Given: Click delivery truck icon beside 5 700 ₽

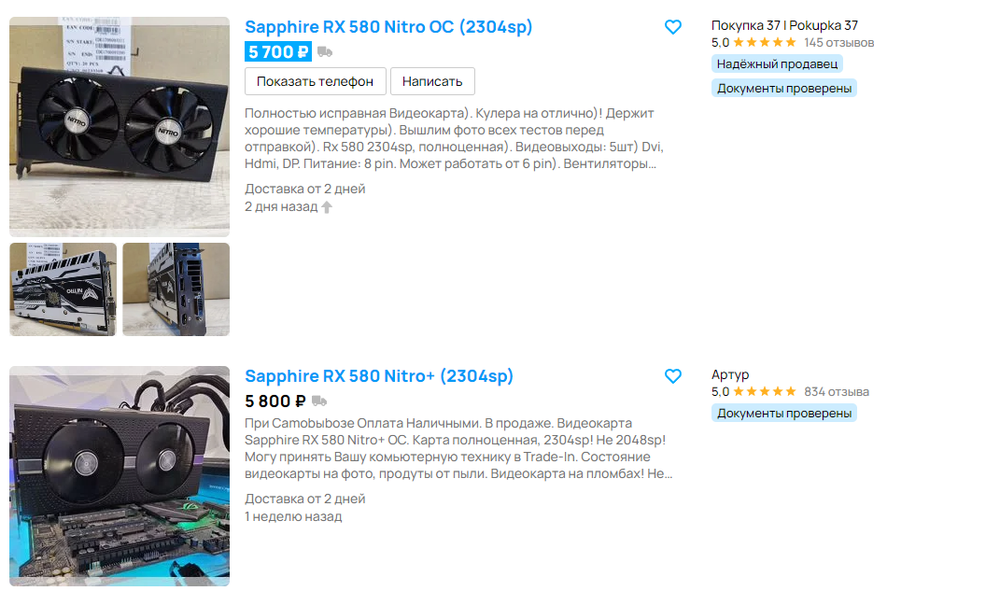Looking at the screenshot, I should click(324, 52).
